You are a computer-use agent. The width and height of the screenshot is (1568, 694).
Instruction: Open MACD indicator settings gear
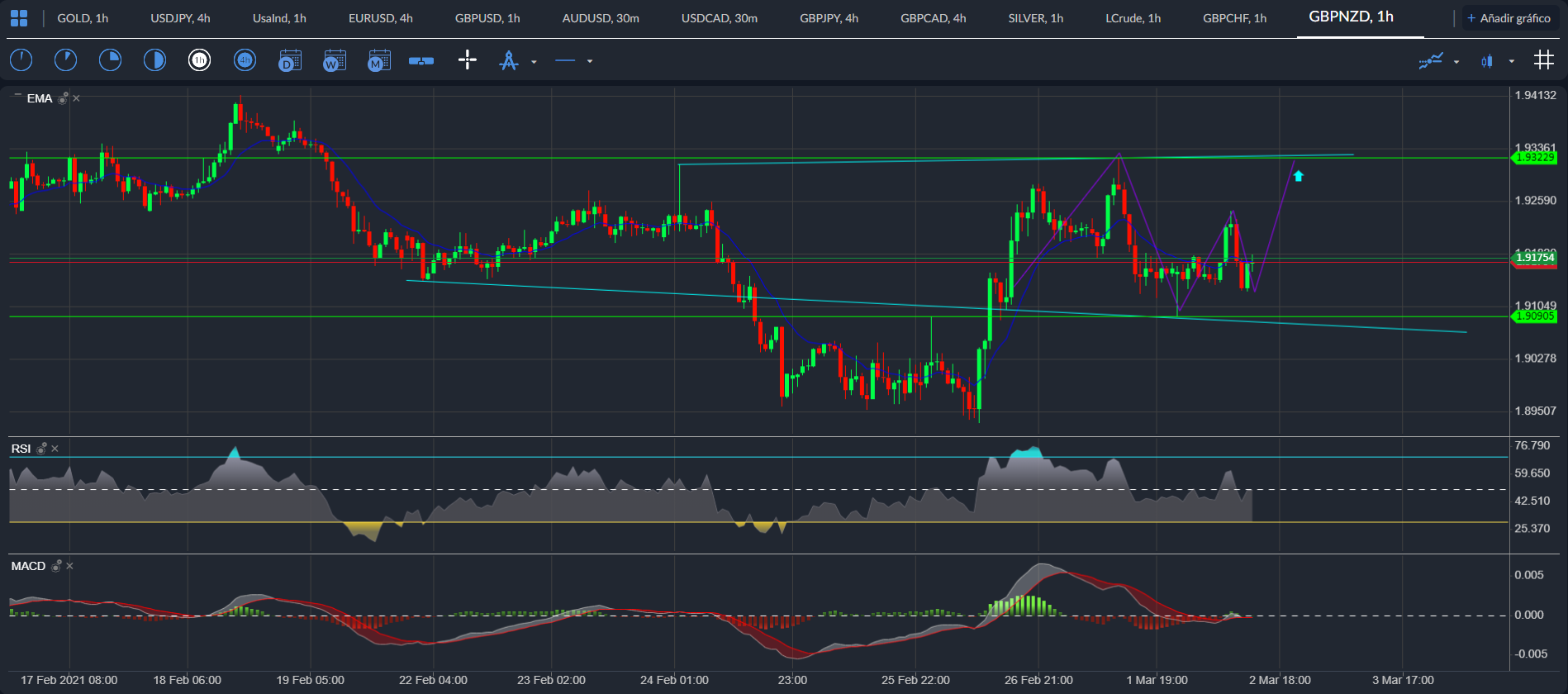tap(56, 566)
